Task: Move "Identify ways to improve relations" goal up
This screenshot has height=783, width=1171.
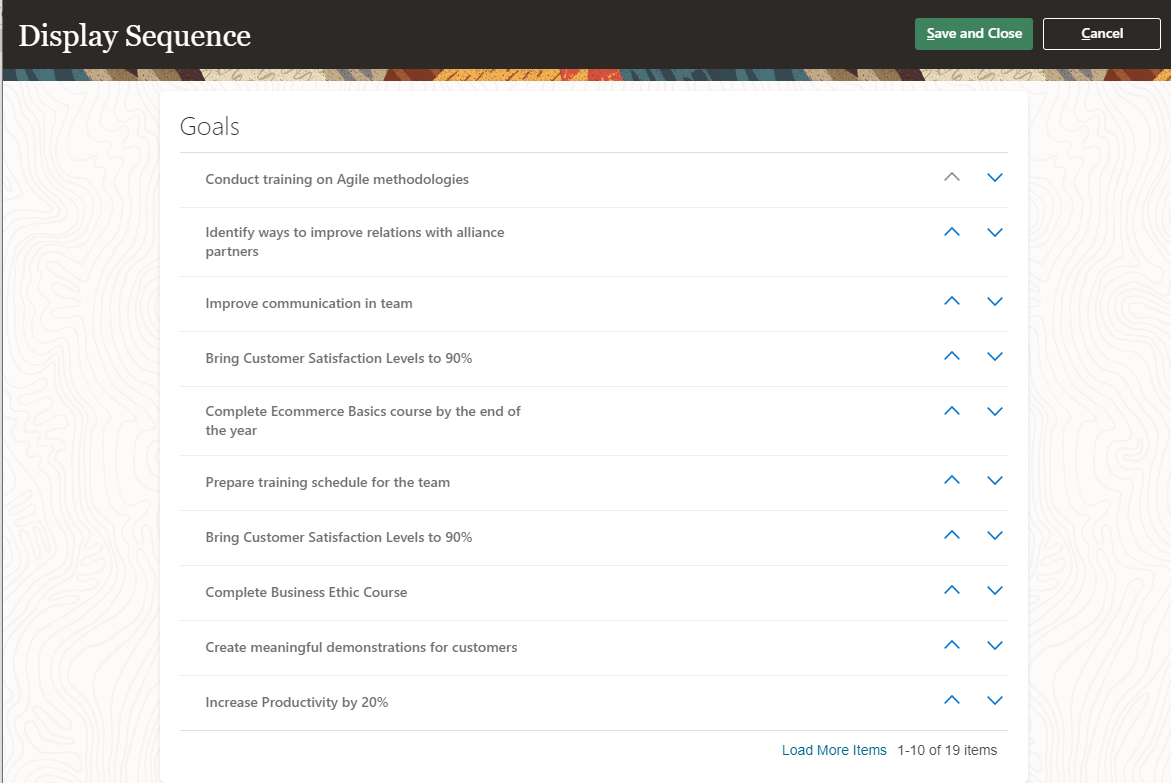Action: 952,232
